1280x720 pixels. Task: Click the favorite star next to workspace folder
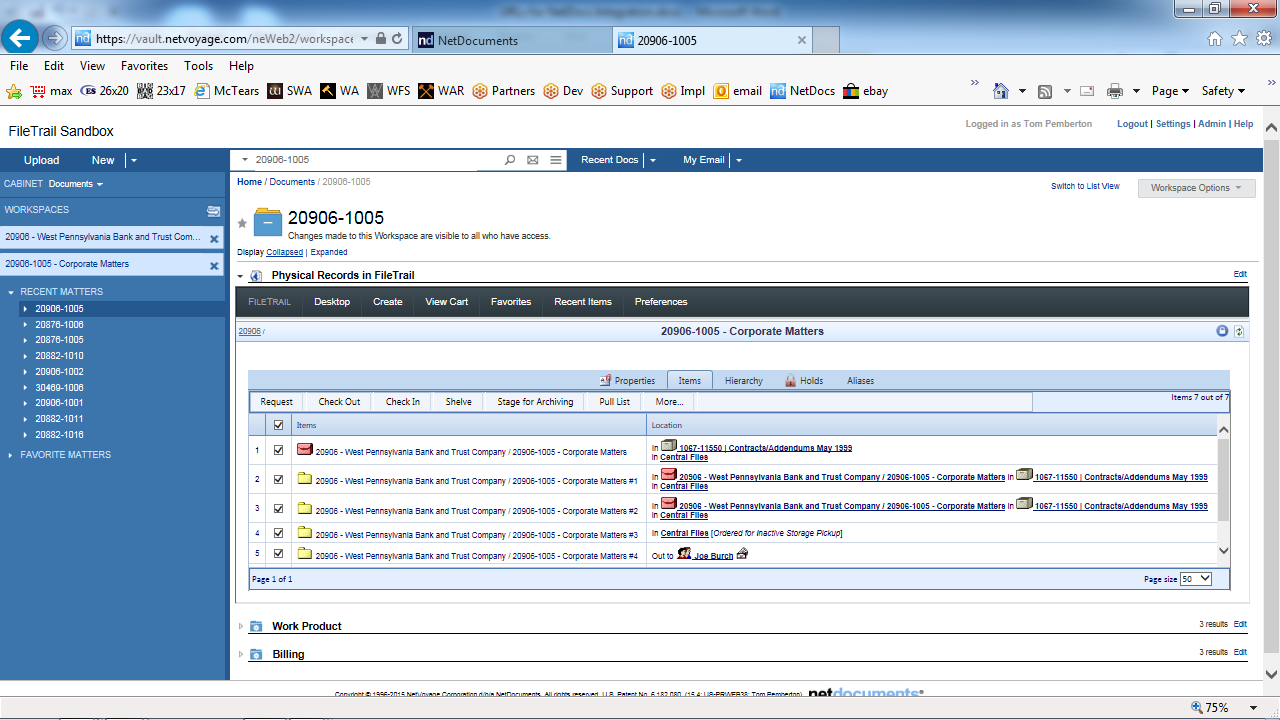click(242, 223)
